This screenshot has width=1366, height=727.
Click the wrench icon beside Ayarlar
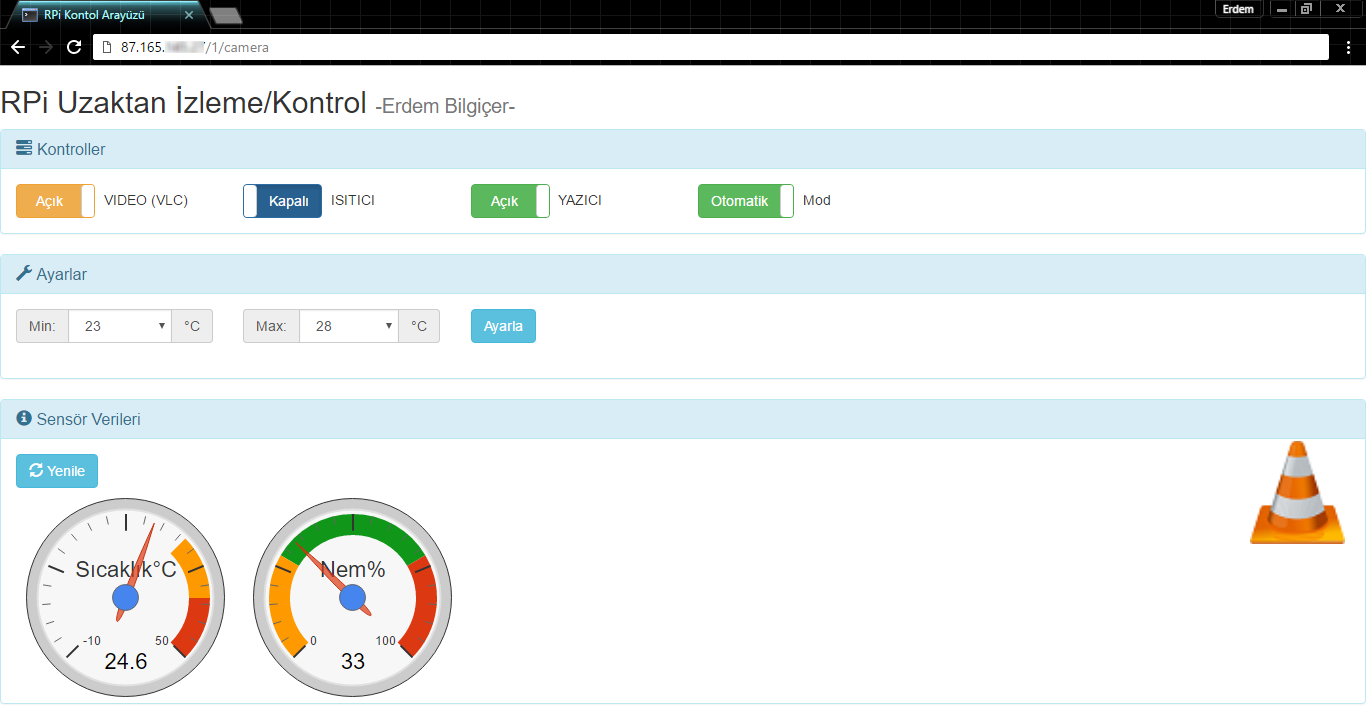(x=24, y=273)
